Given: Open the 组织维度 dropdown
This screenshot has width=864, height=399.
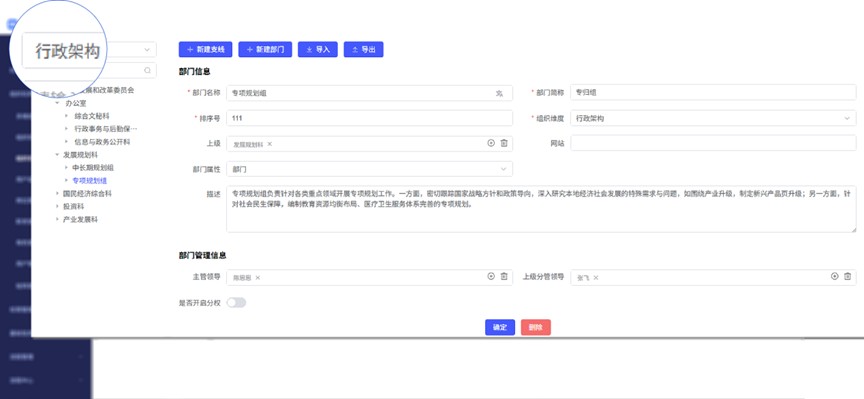Looking at the screenshot, I should pyautogui.click(x=713, y=118).
